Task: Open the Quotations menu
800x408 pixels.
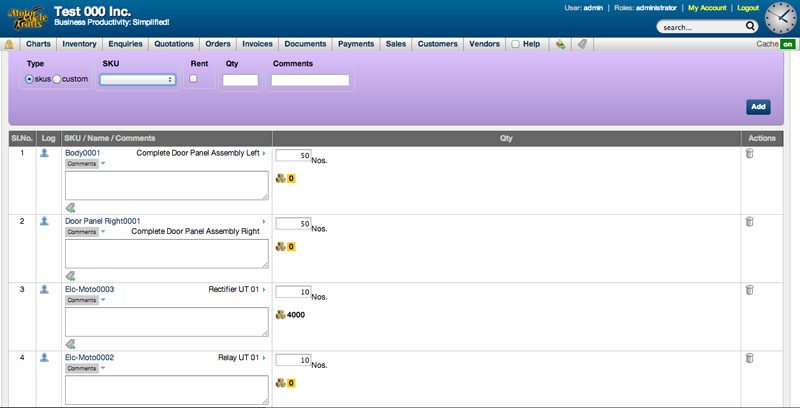Action: 174,44
